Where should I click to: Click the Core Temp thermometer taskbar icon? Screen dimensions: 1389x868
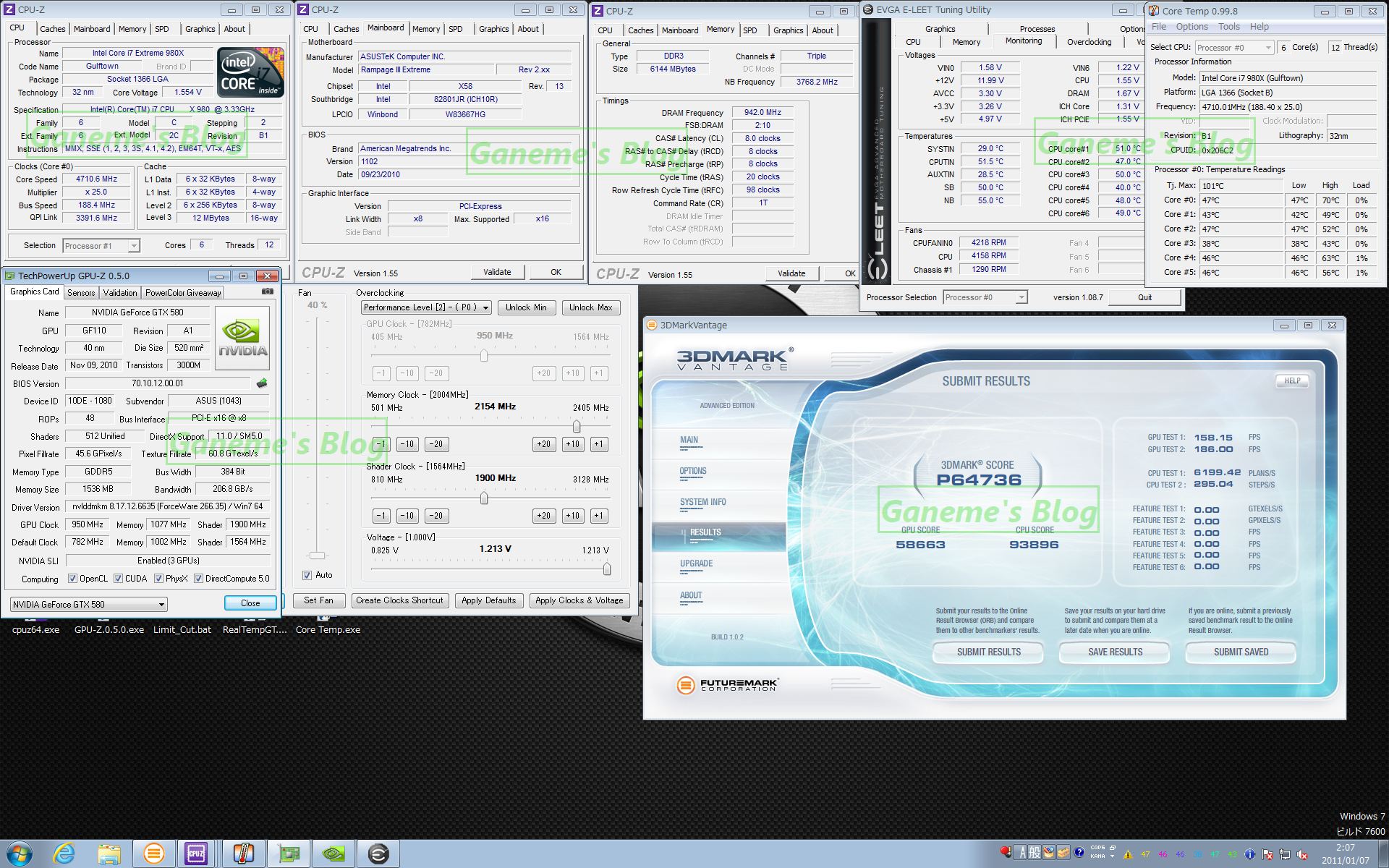[243, 854]
